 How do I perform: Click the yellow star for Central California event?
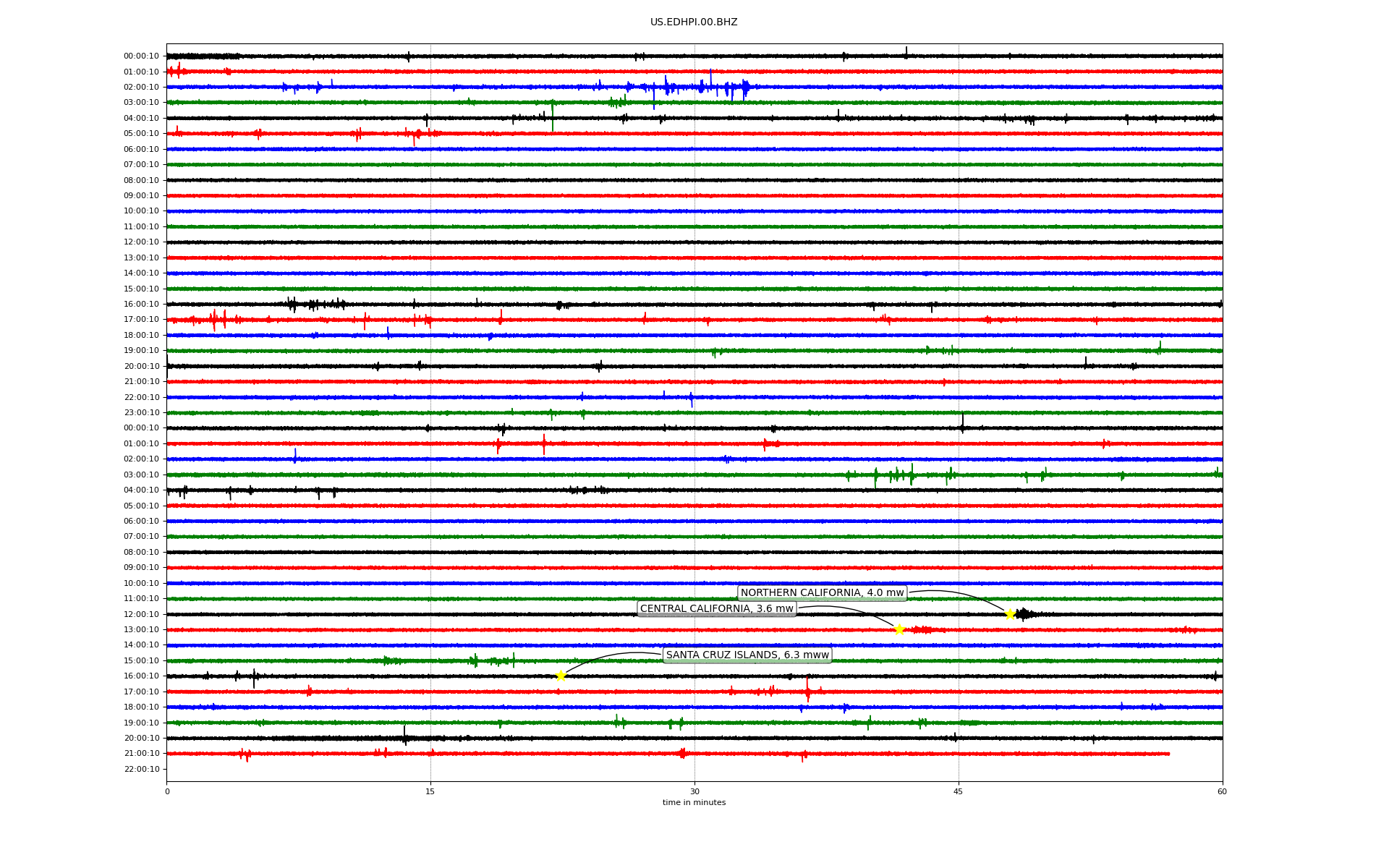pyautogui.click(x=899, y=629)
